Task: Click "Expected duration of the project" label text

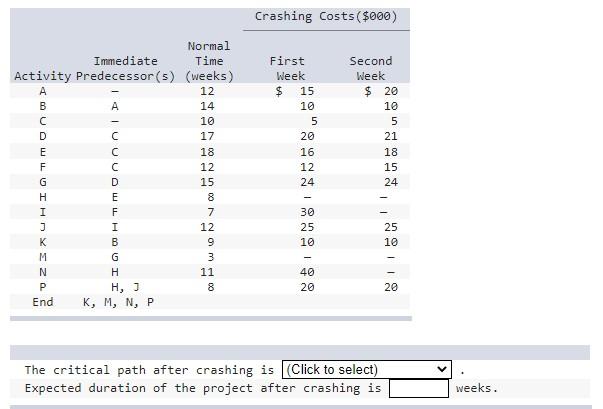Action: [x=139, y=388]
